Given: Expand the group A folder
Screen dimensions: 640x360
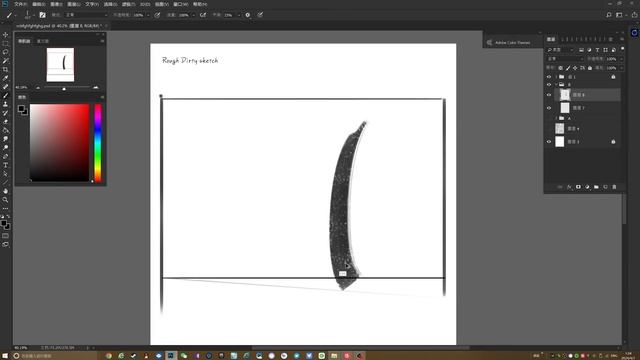Looking at the screenshot, I should pyautogui.click(x=556, y=118).
